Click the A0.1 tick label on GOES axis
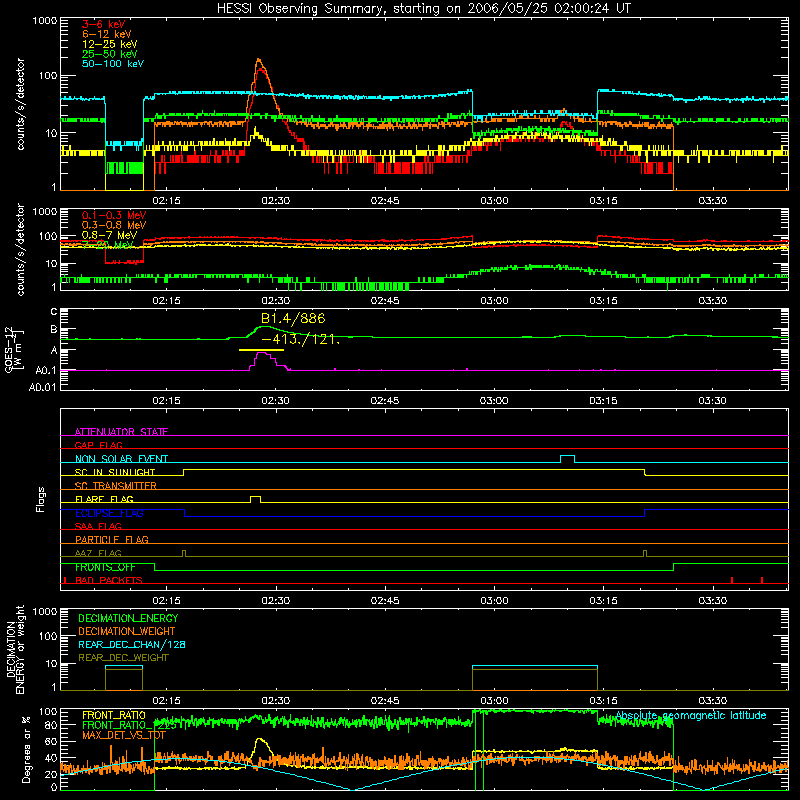This screenshot has width=800, height=800. point(46,370)
